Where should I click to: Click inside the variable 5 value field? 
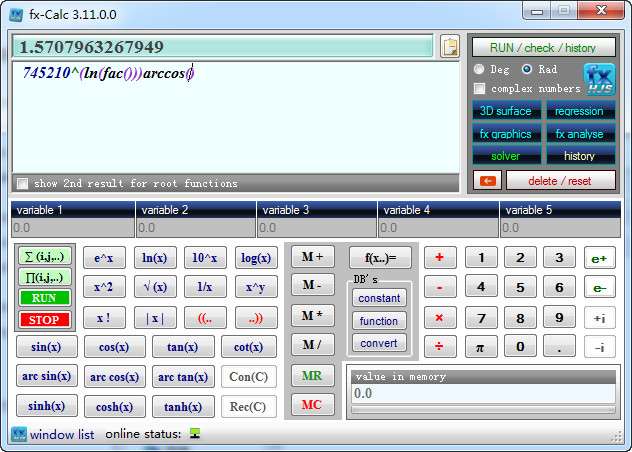pos(560,228)
